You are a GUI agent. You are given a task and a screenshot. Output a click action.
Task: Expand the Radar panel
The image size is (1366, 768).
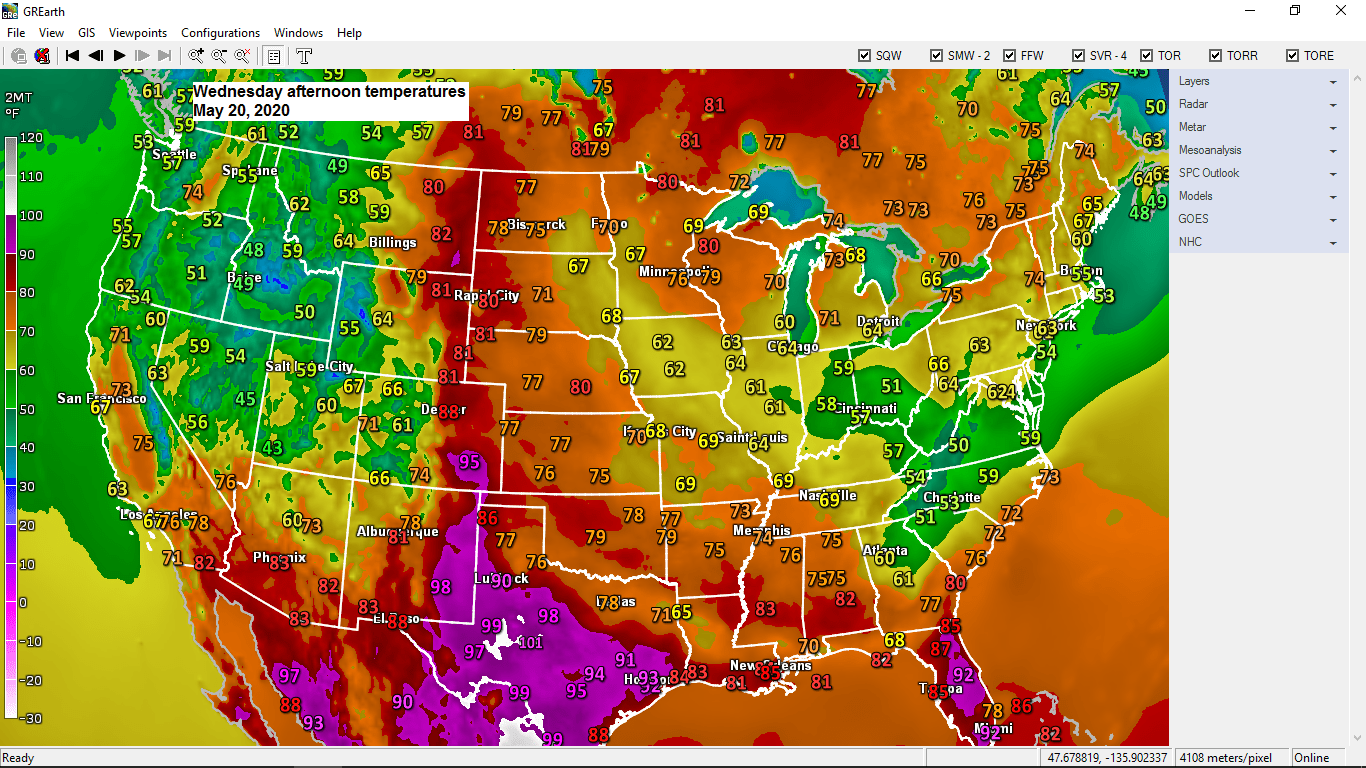point(1258,104)
